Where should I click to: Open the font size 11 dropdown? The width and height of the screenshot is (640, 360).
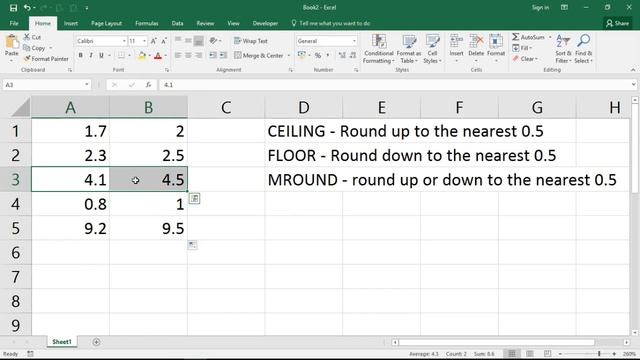144,41
